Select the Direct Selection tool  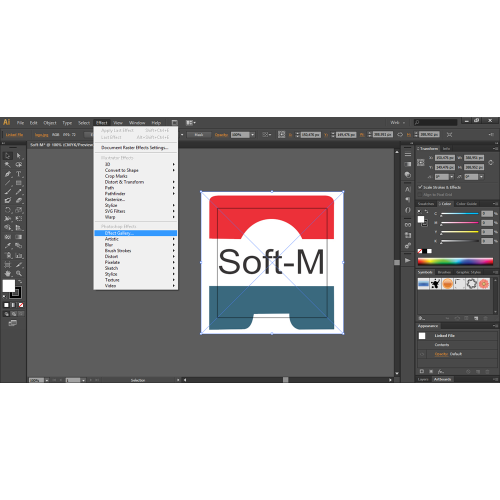19,156
